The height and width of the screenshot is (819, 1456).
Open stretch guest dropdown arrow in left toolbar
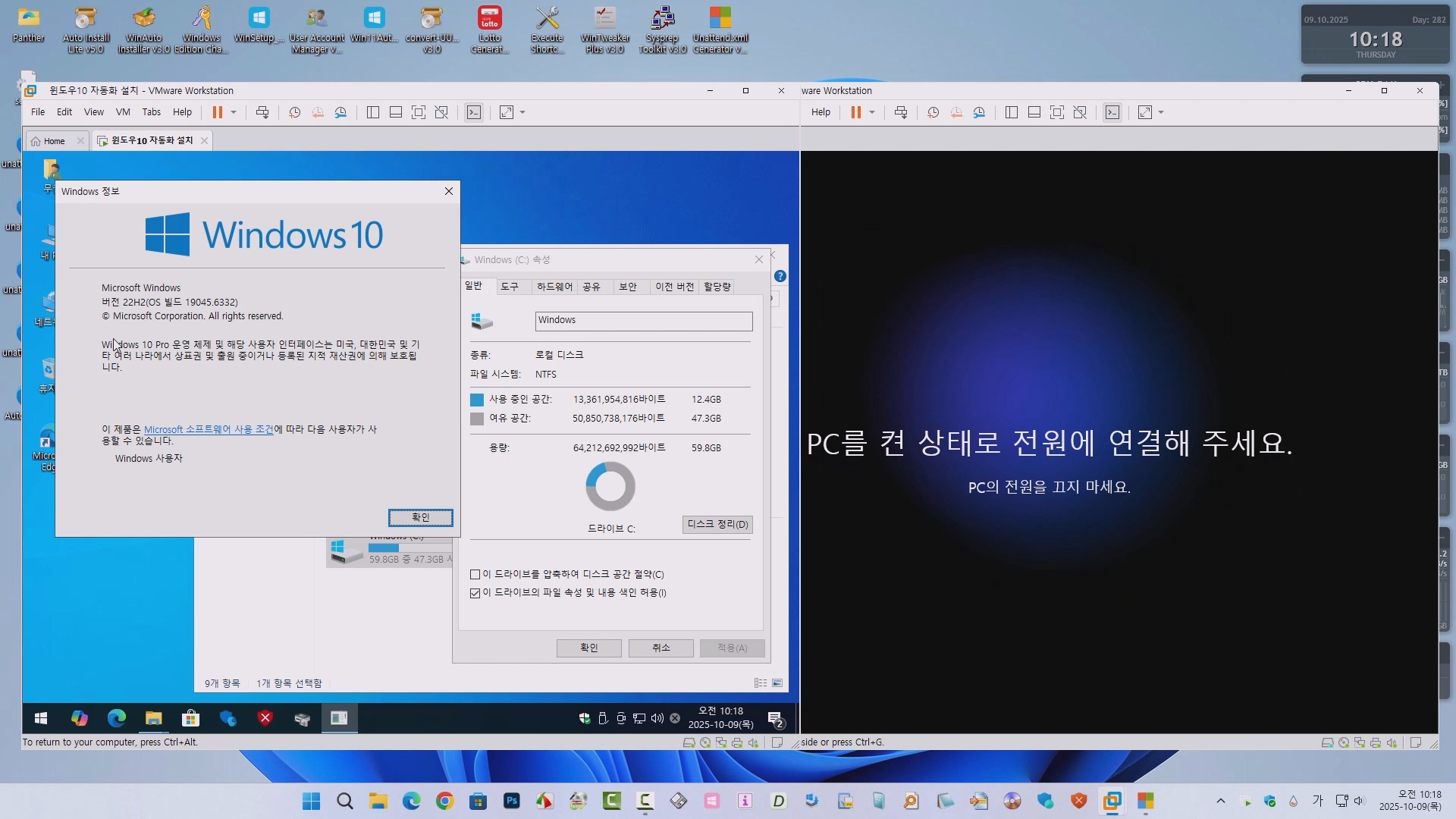click(x=522, y=112)
